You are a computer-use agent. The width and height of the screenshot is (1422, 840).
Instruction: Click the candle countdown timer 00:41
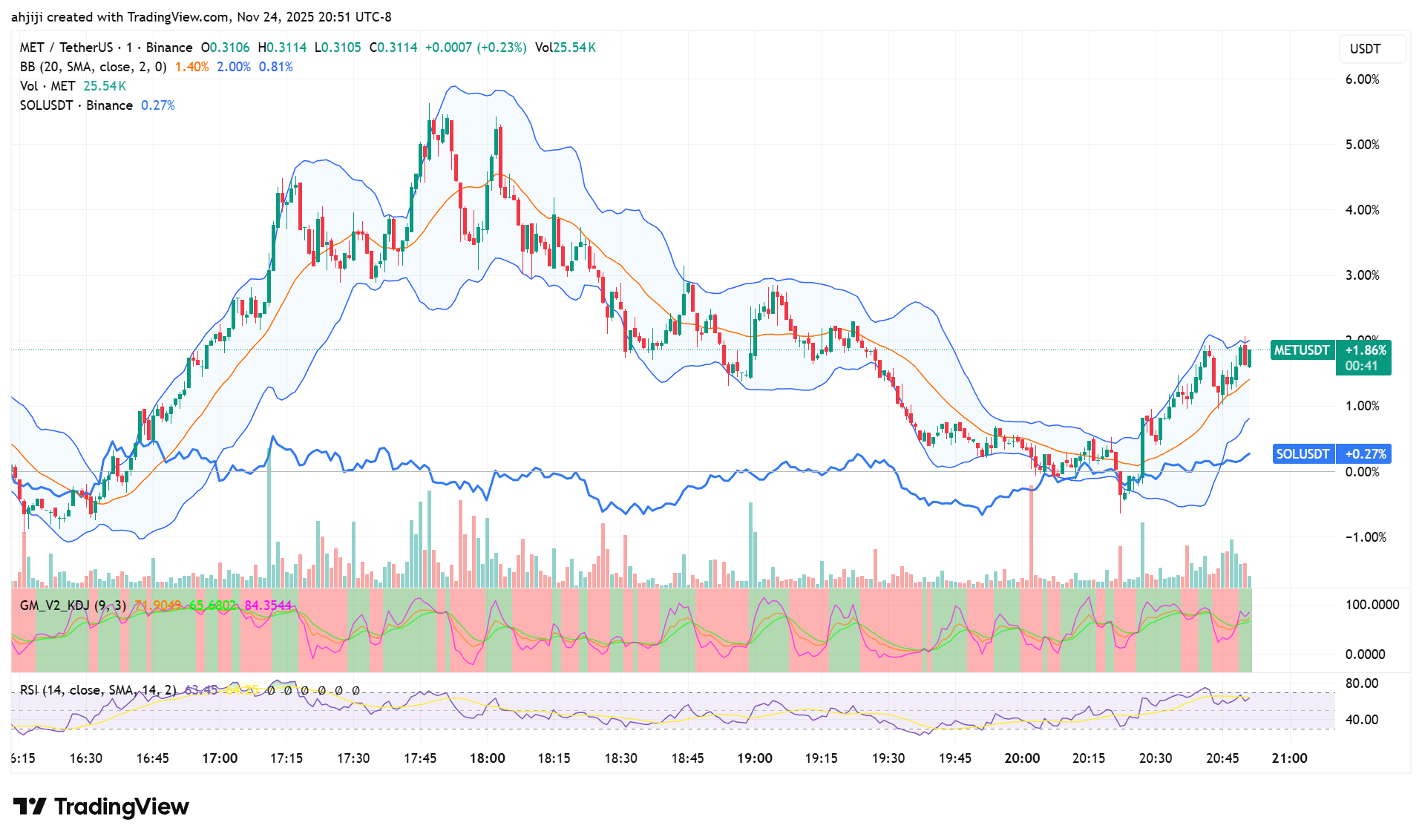(x=1361, y=366)
